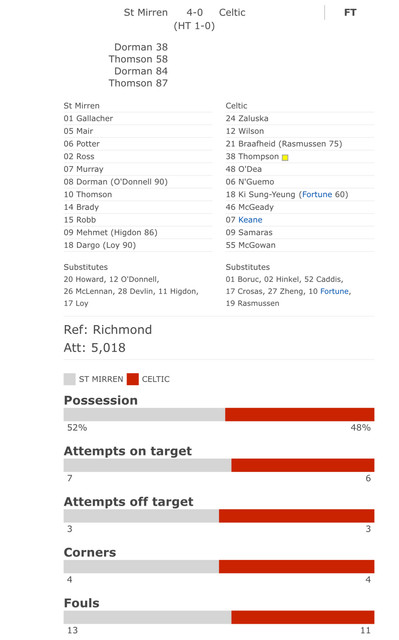This screenshot has height=640, width=399.
Task: Open the Fortune link in Ki Sung-Yeung row
Action: pyautogui.click(x=317, y=194)
